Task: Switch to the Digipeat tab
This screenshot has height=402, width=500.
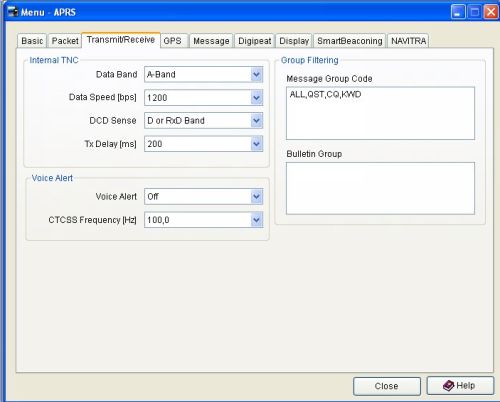Action: [255, 41]
